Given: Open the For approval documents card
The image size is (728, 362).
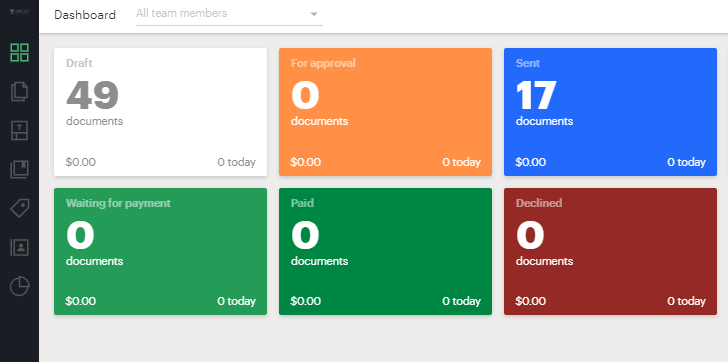Looking at the screenshot, I should coord(385,112).
